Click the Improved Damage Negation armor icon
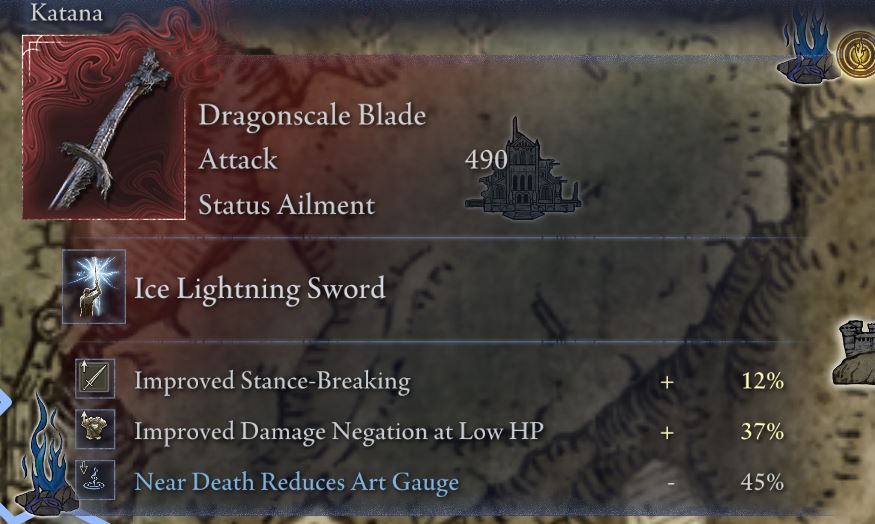This screenshot has height=524, width=875. point(95,429)
